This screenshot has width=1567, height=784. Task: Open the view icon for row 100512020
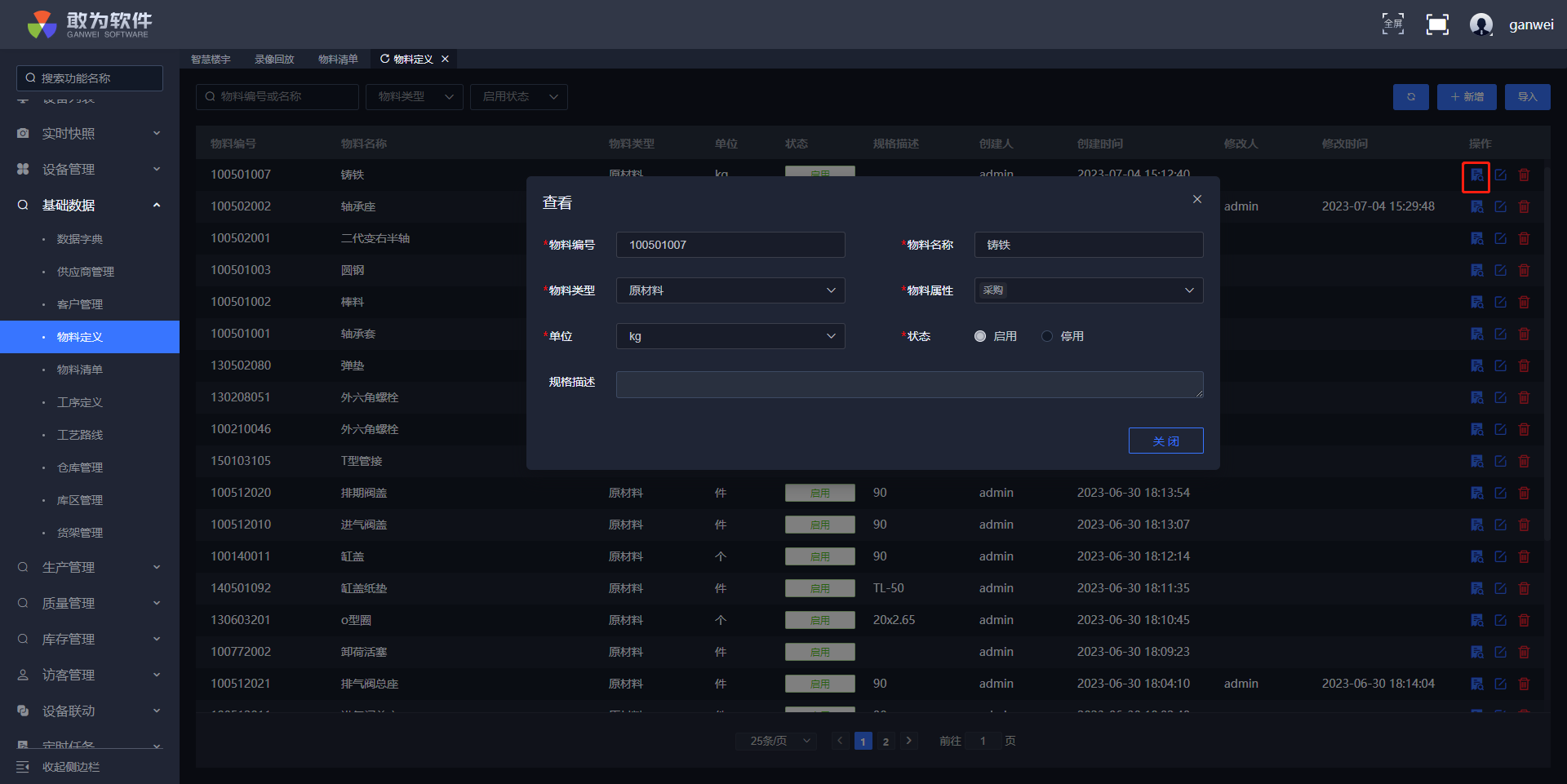click(1476, 494)
